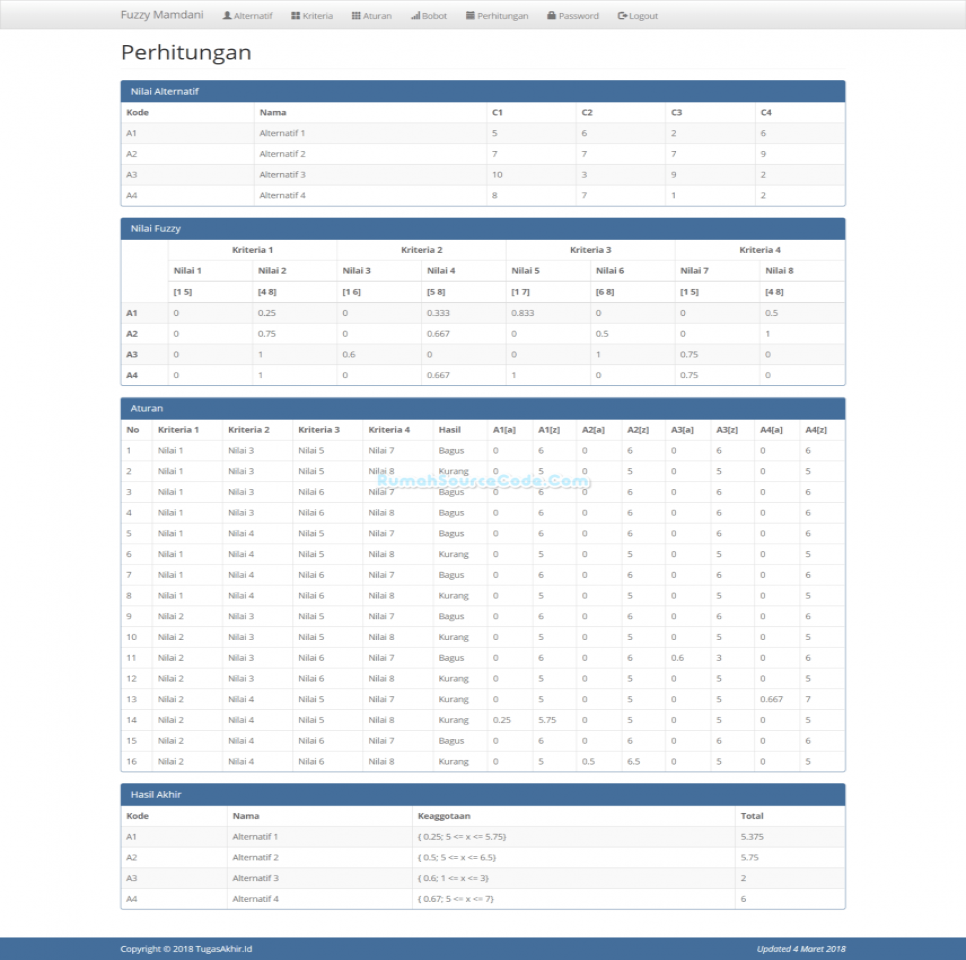Click the TugasAkhir.Id copyright footer text

coord(186,949)
